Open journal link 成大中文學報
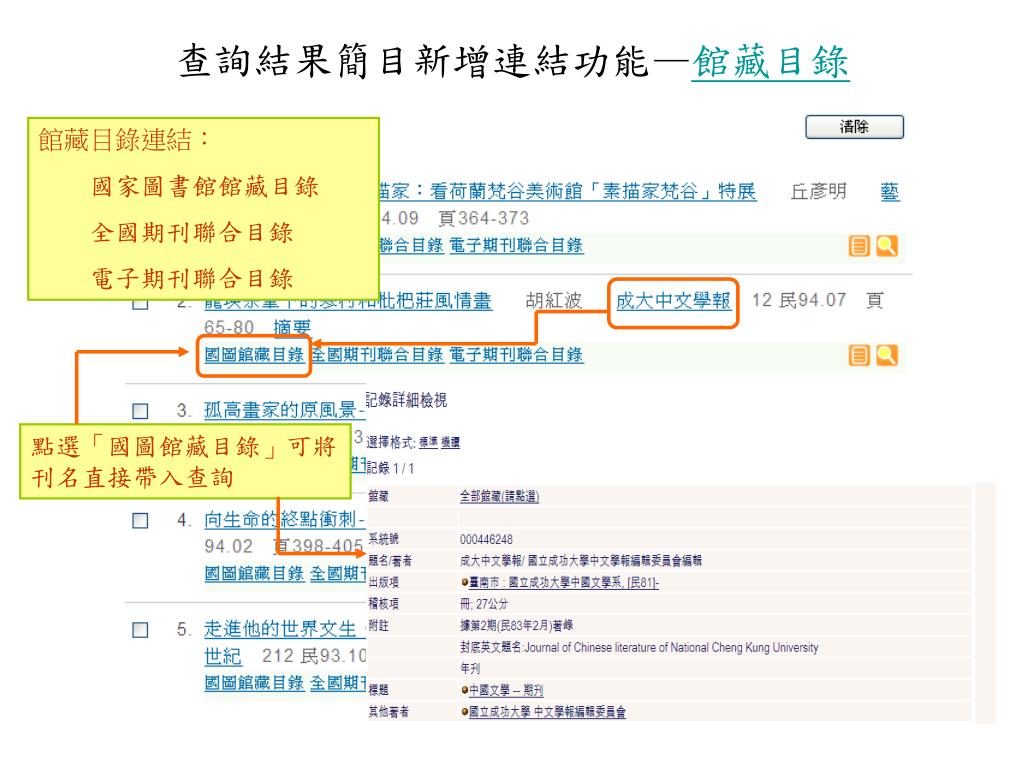 tap(673, 301)
